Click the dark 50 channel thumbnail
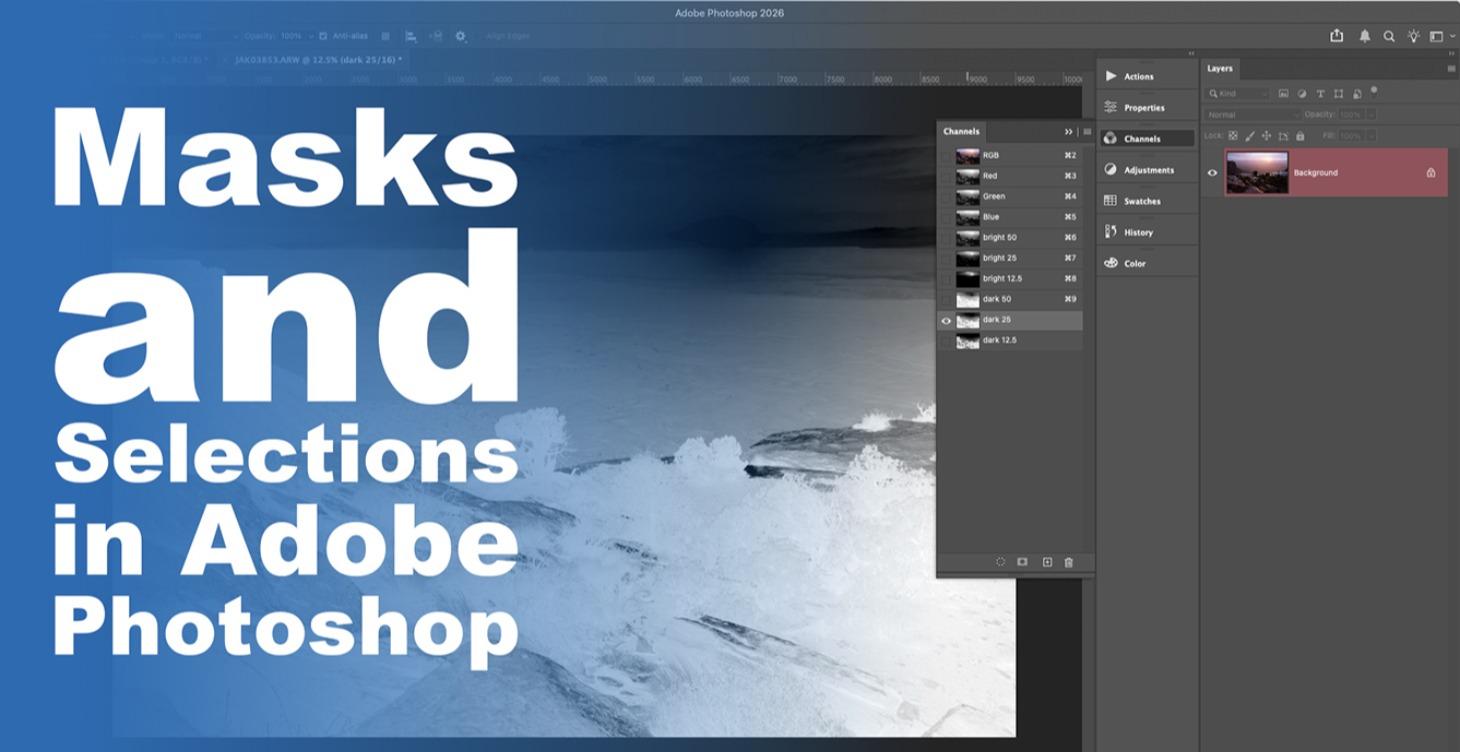Screen dimensions: 1460x752 (967, 299)
